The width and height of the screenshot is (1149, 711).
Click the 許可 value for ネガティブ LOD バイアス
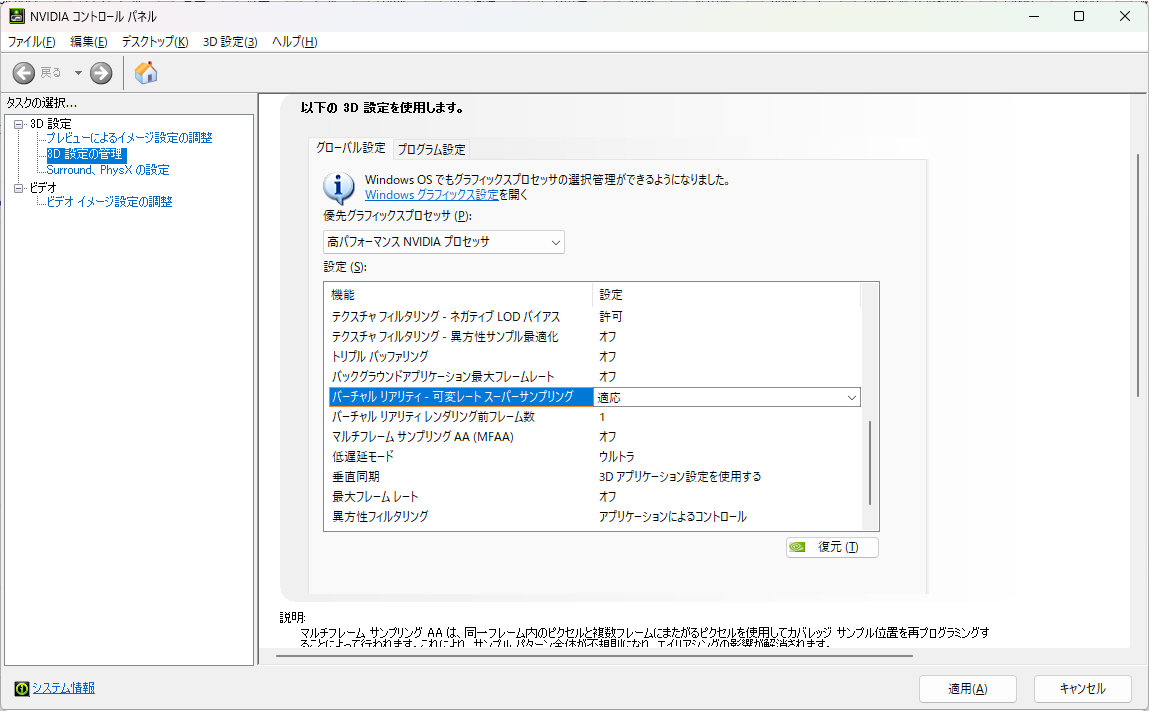tap(610, 317)
